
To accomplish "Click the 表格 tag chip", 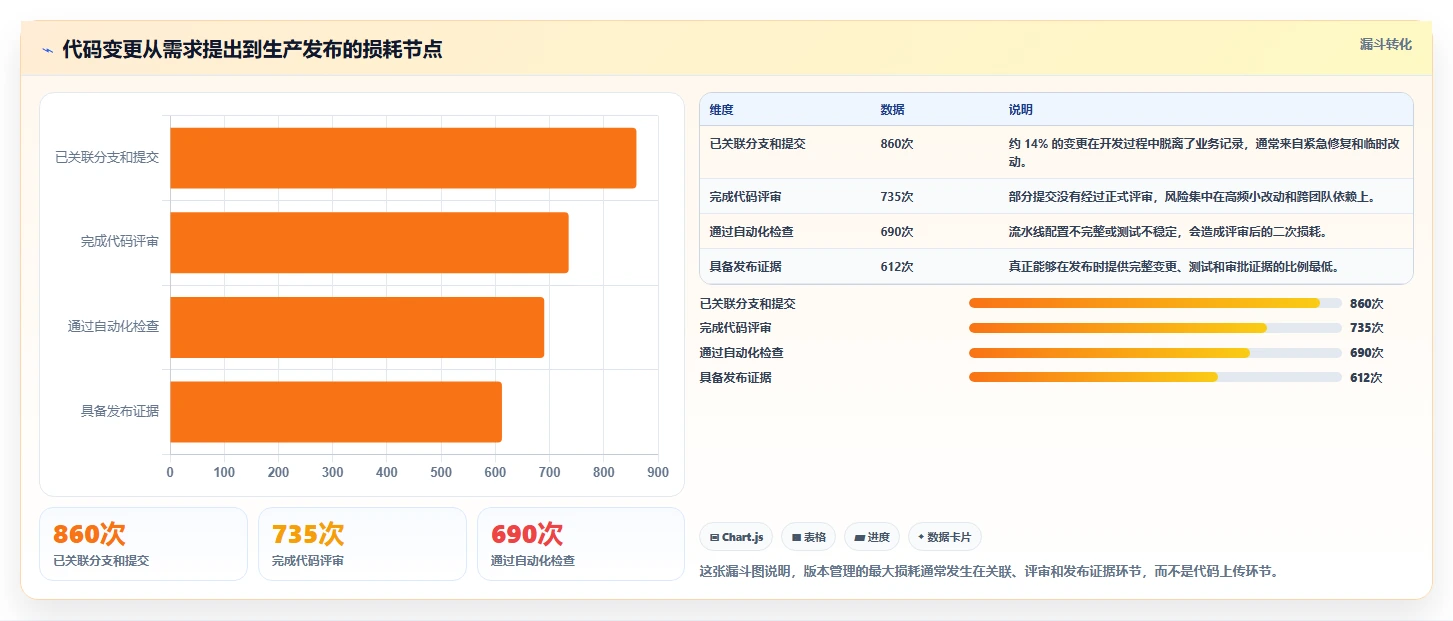I will coord(809,537).
